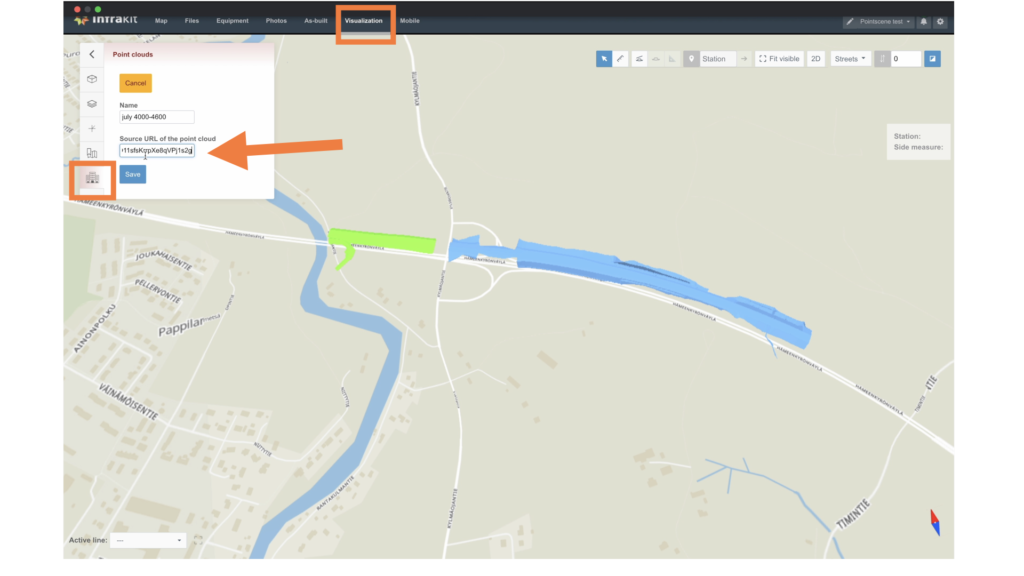Screen dimensions: 1024x576
Task: Click the station location pin icon
Action: [691, 59]
